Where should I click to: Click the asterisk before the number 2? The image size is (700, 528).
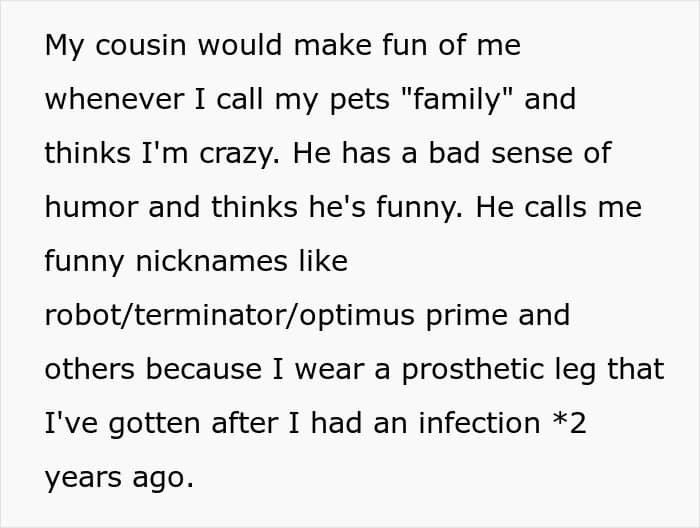tap(559, 422)
